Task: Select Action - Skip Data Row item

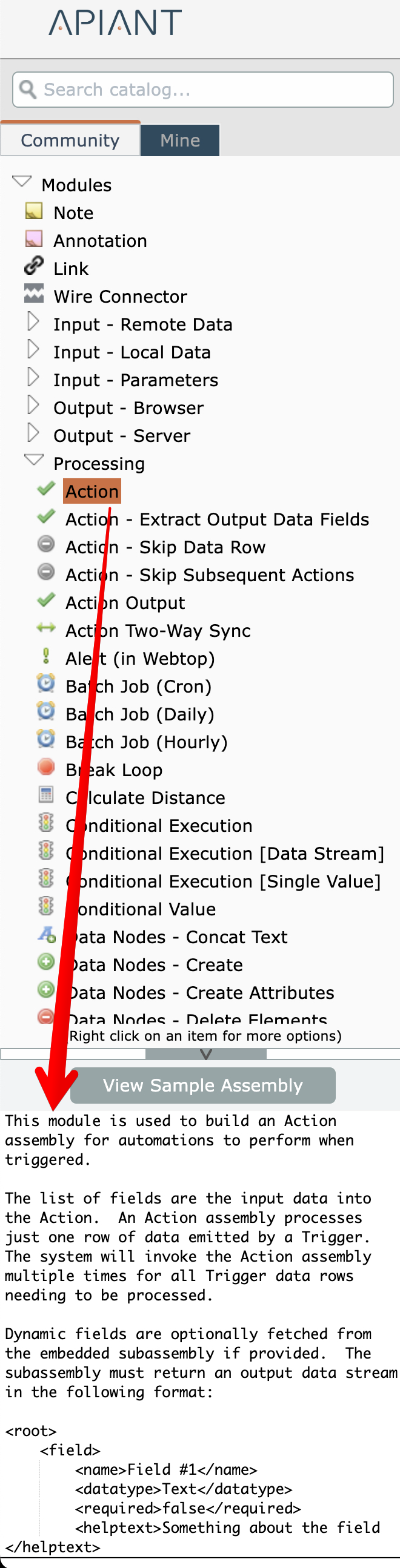Action: (x=165, y=547)
